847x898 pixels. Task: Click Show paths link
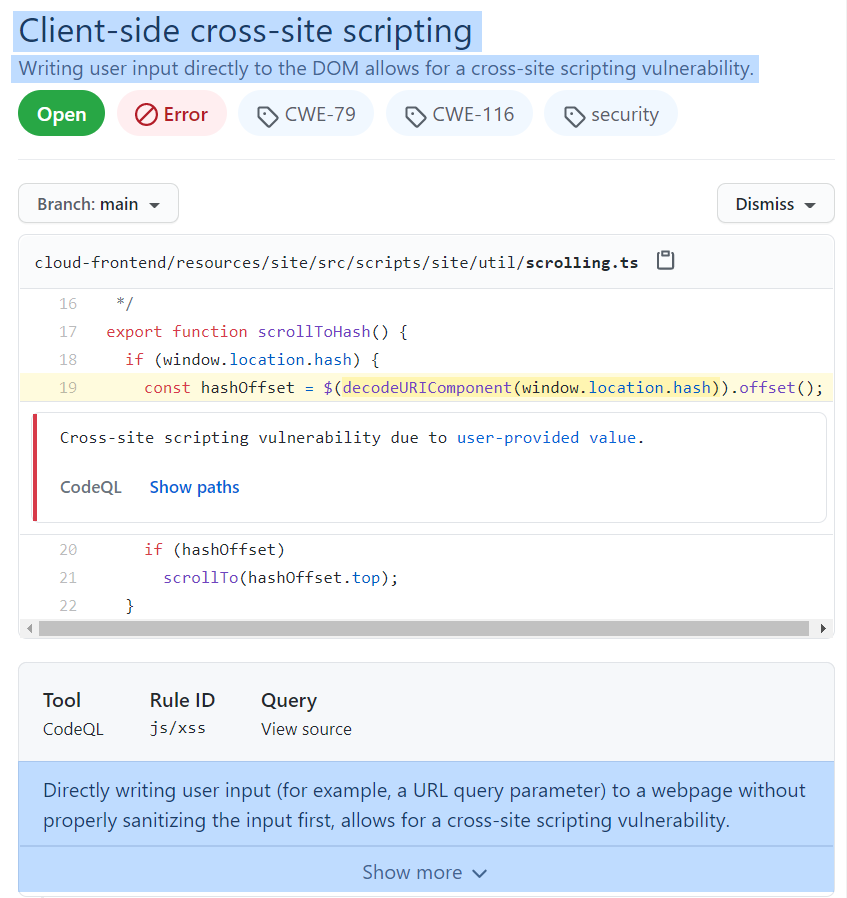coord(194,487)
